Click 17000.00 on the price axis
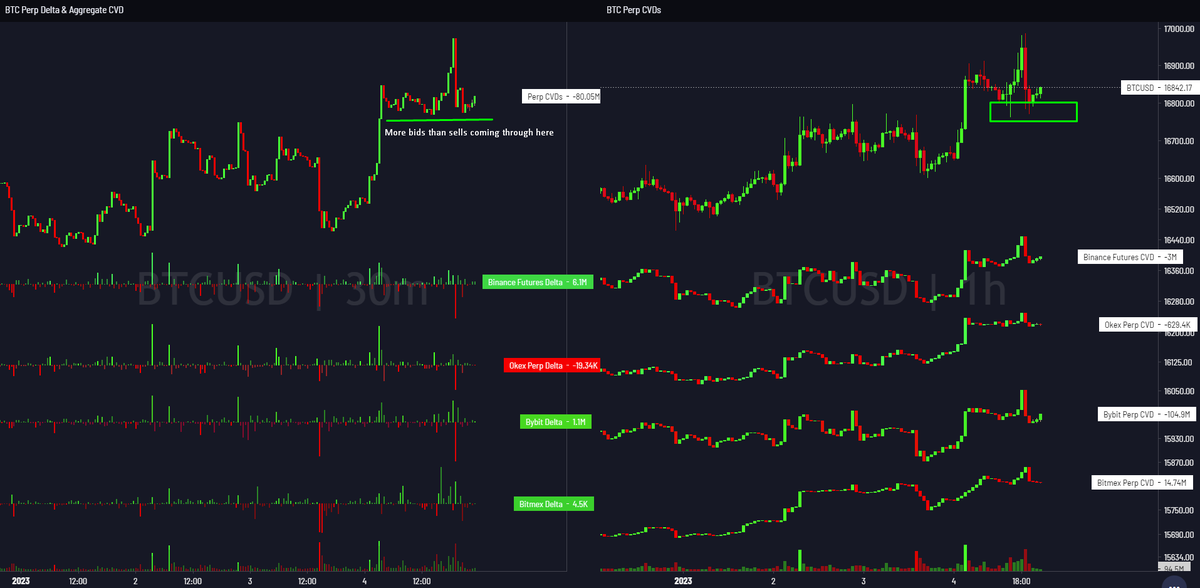 (1180, 29)
